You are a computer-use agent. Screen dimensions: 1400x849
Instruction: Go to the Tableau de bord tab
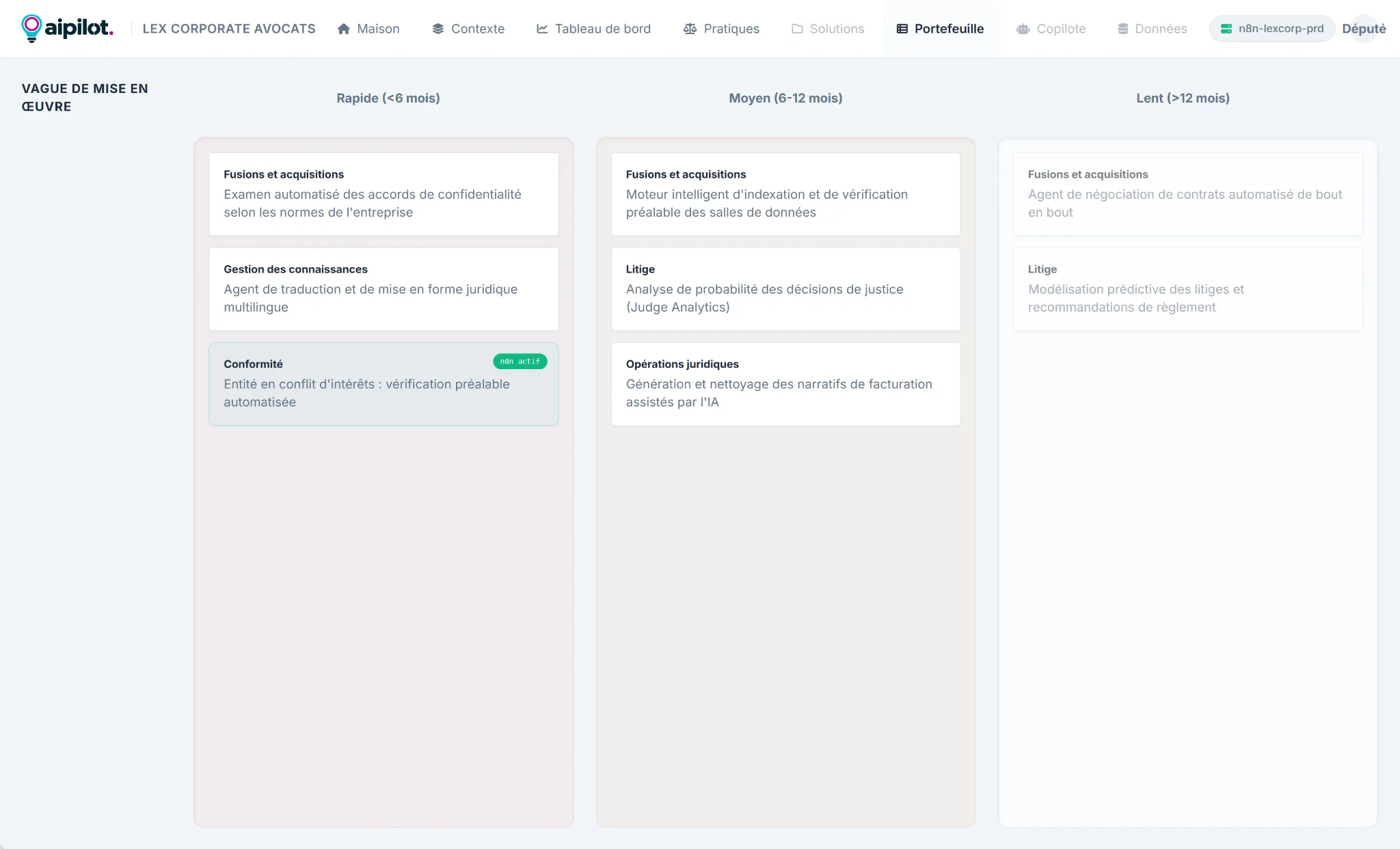593,29
